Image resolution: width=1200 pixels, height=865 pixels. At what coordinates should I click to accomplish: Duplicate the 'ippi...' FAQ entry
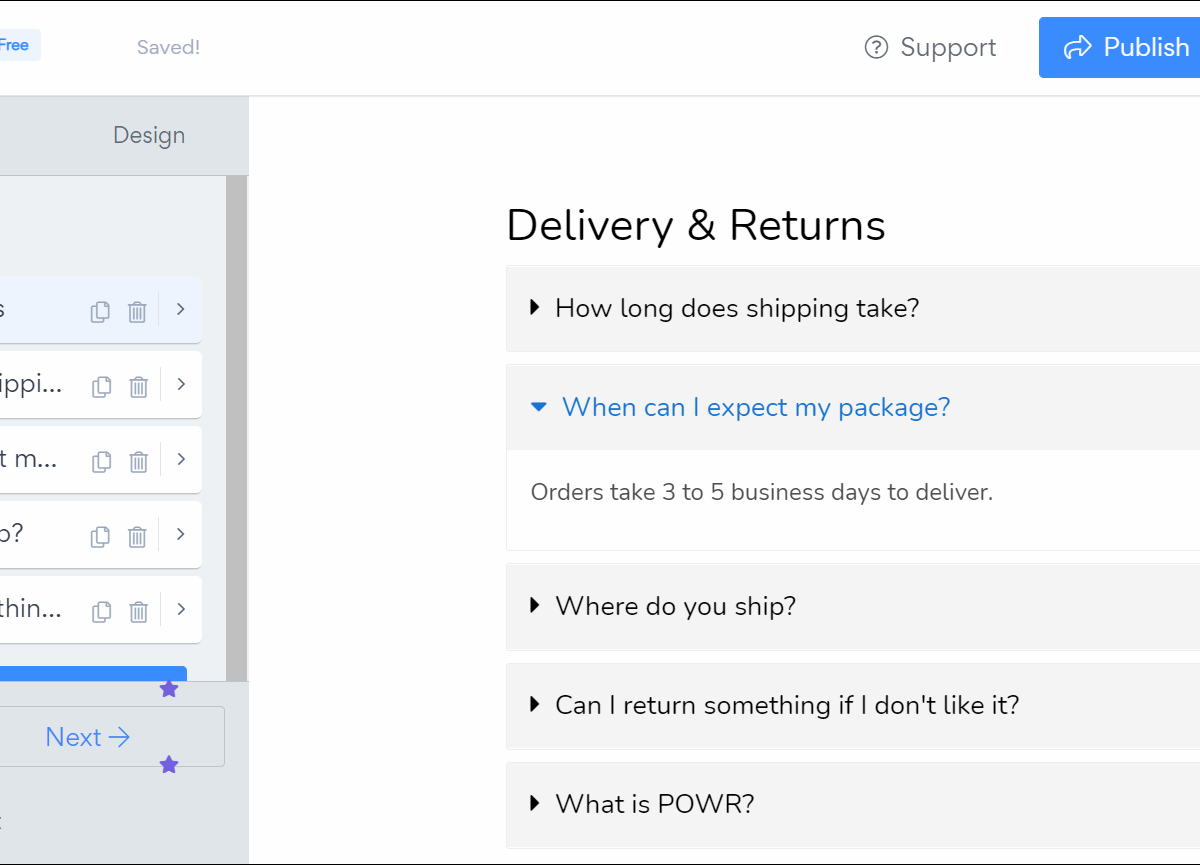(101, 386)
